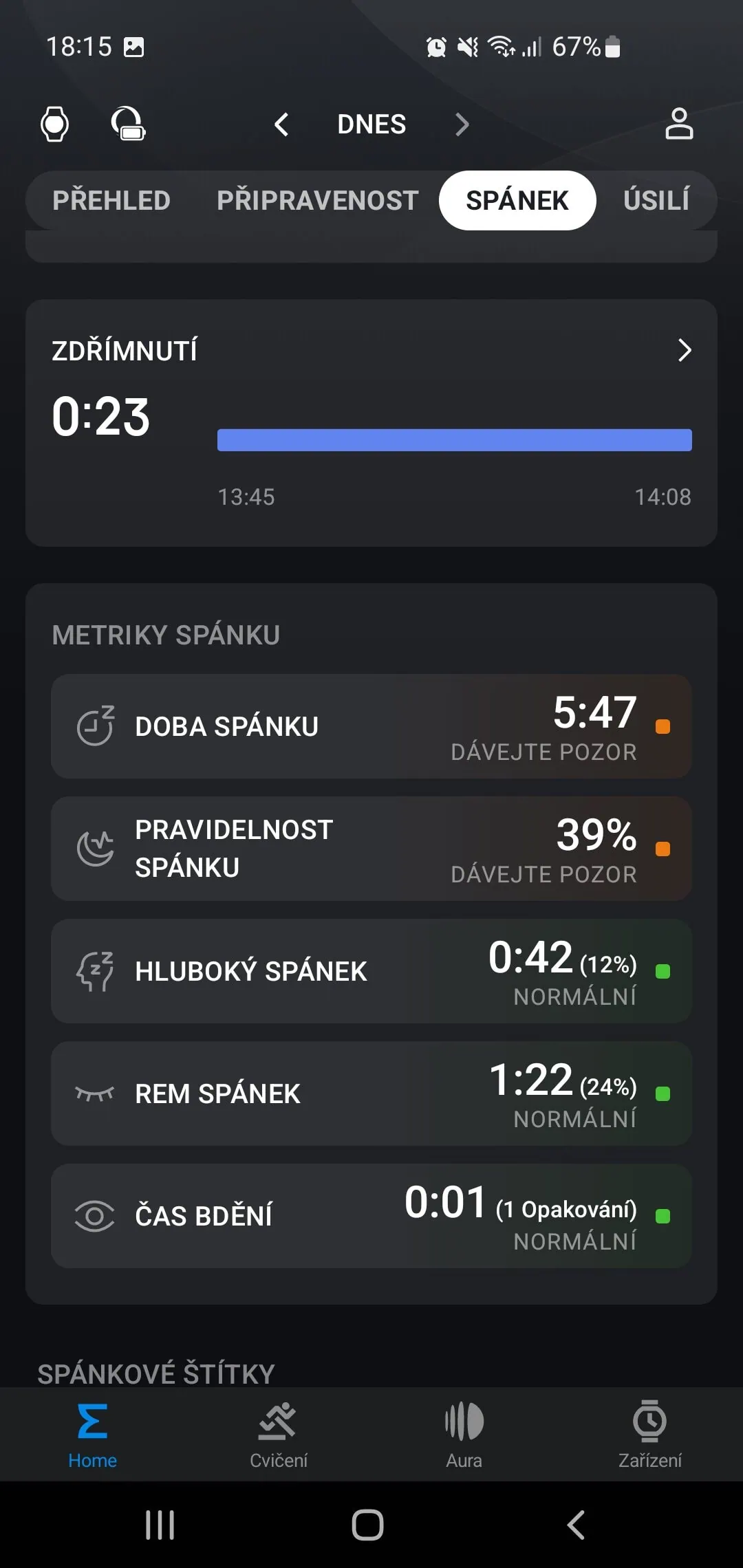Tap the Home sigma icon
Screen dimensions: 743x1568
click(92, 1422)
